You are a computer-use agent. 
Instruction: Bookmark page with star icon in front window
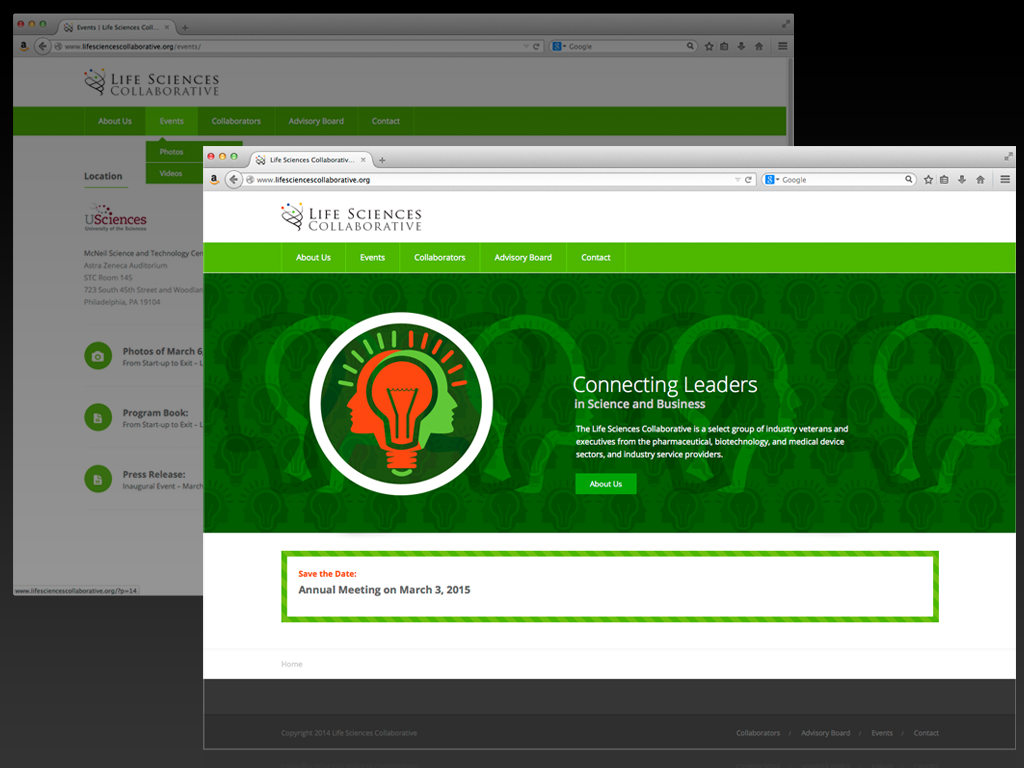928,180
